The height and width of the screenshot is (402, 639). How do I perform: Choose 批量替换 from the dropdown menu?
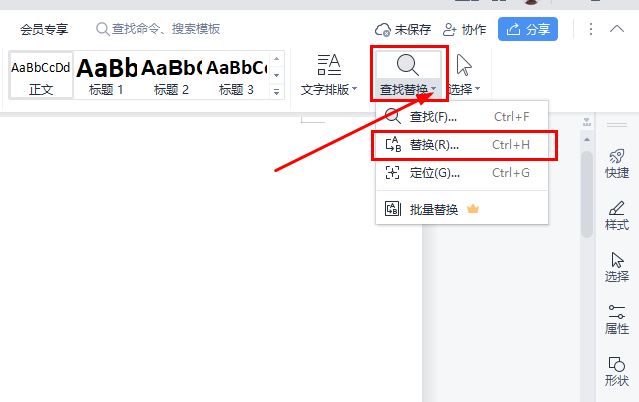click(x=462, y=209)
